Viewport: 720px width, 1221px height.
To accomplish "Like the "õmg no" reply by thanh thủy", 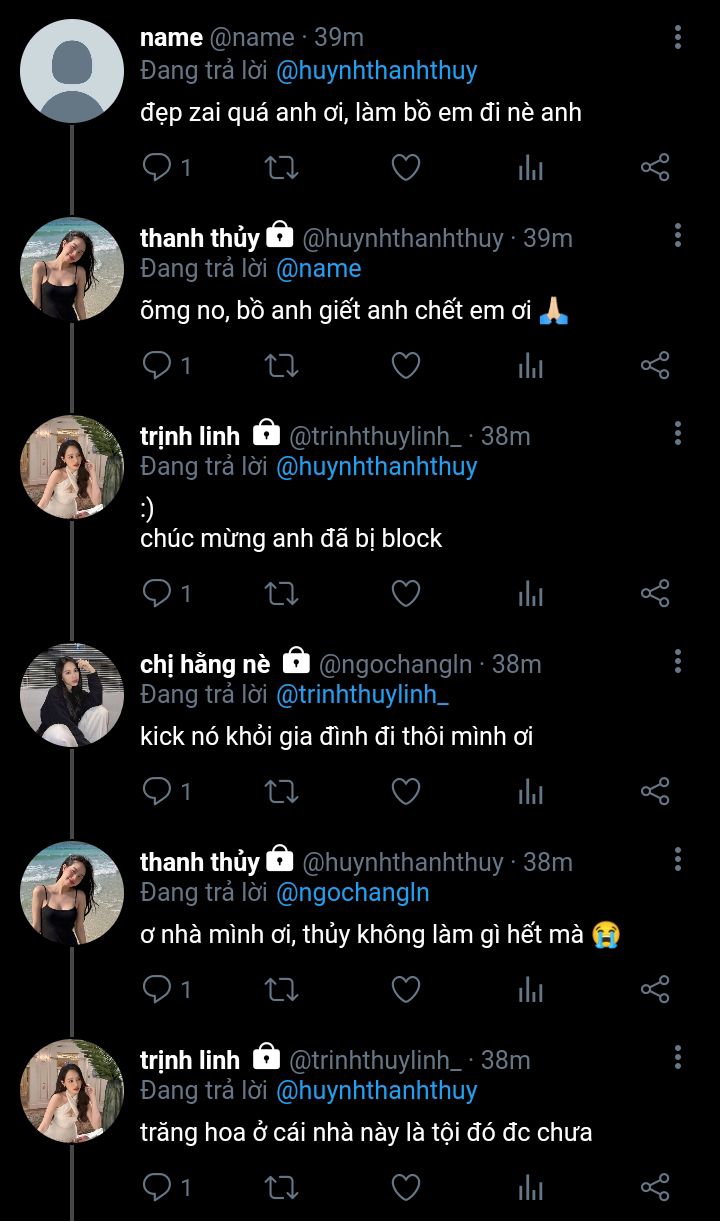I will click(x=405, y=366).
